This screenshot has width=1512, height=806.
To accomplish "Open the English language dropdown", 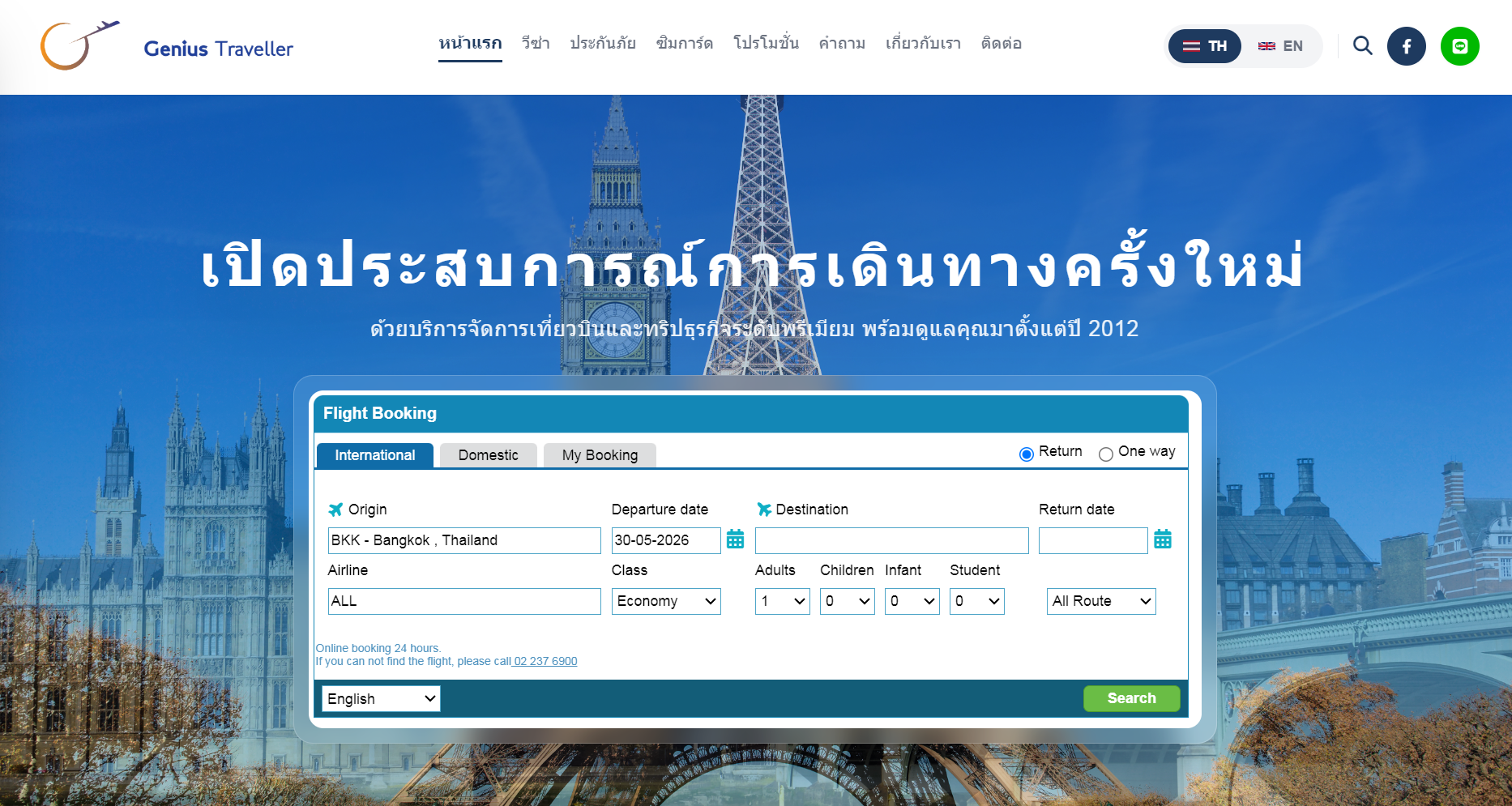I will tap(381, 698).
